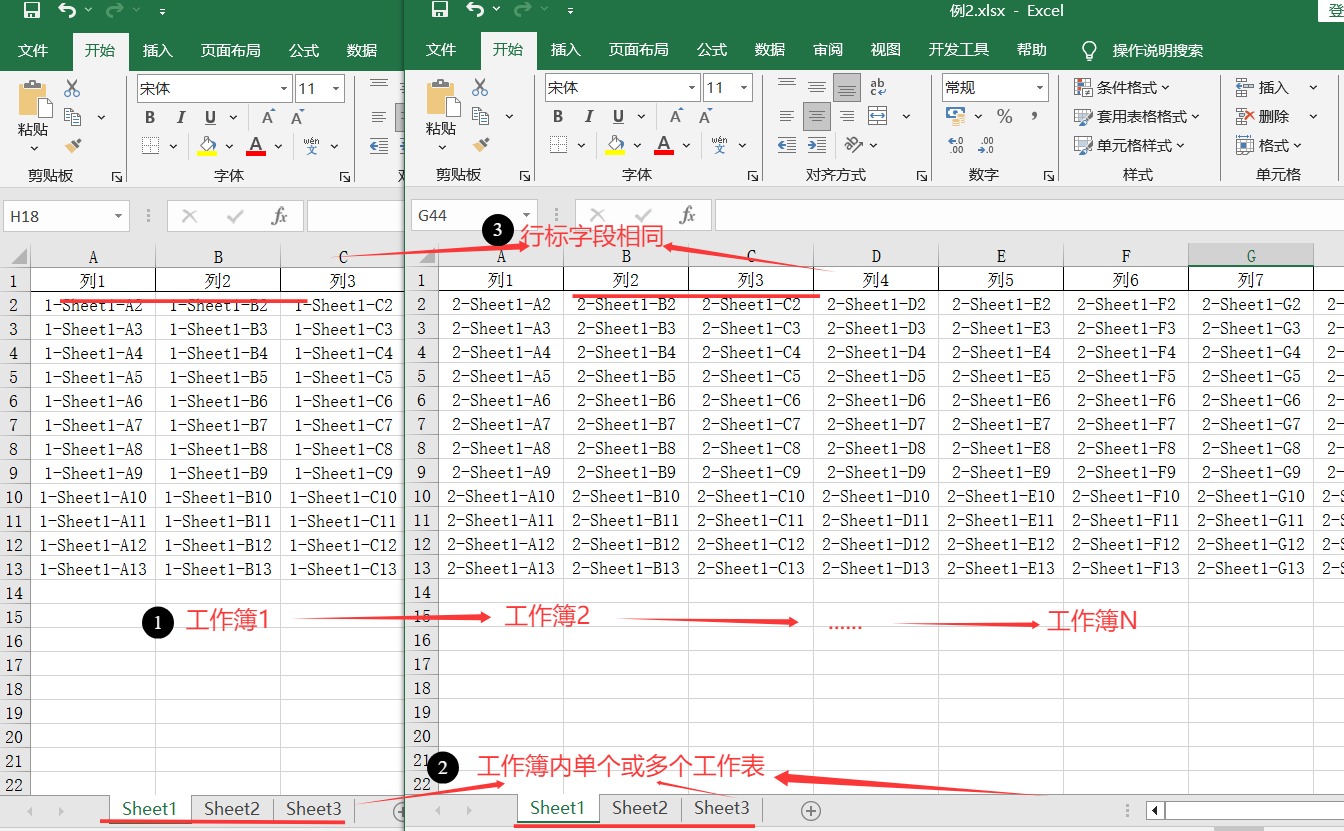1344x831 pixels.
Task: Switch to Sheet2 tab in the right workbook
Action: click(640, 808)
